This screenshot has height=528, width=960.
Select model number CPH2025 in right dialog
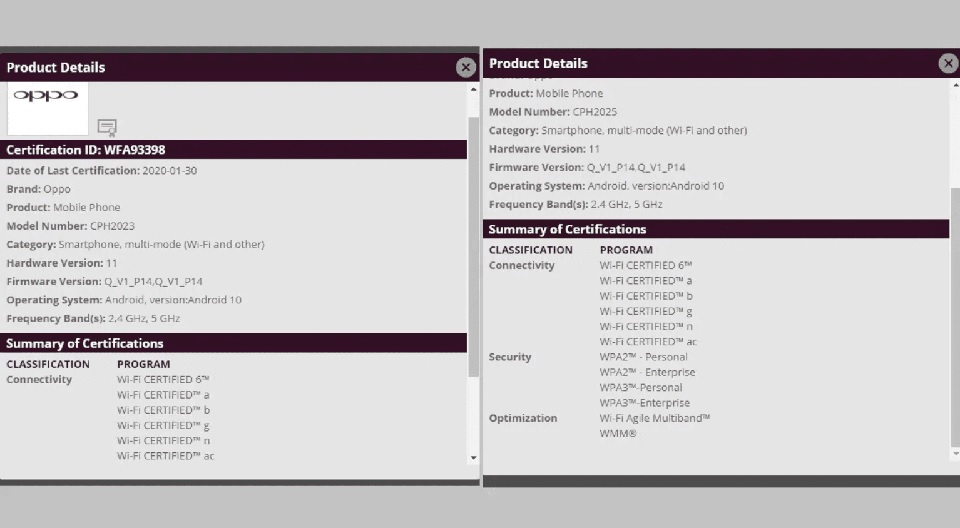click(594, 112)
